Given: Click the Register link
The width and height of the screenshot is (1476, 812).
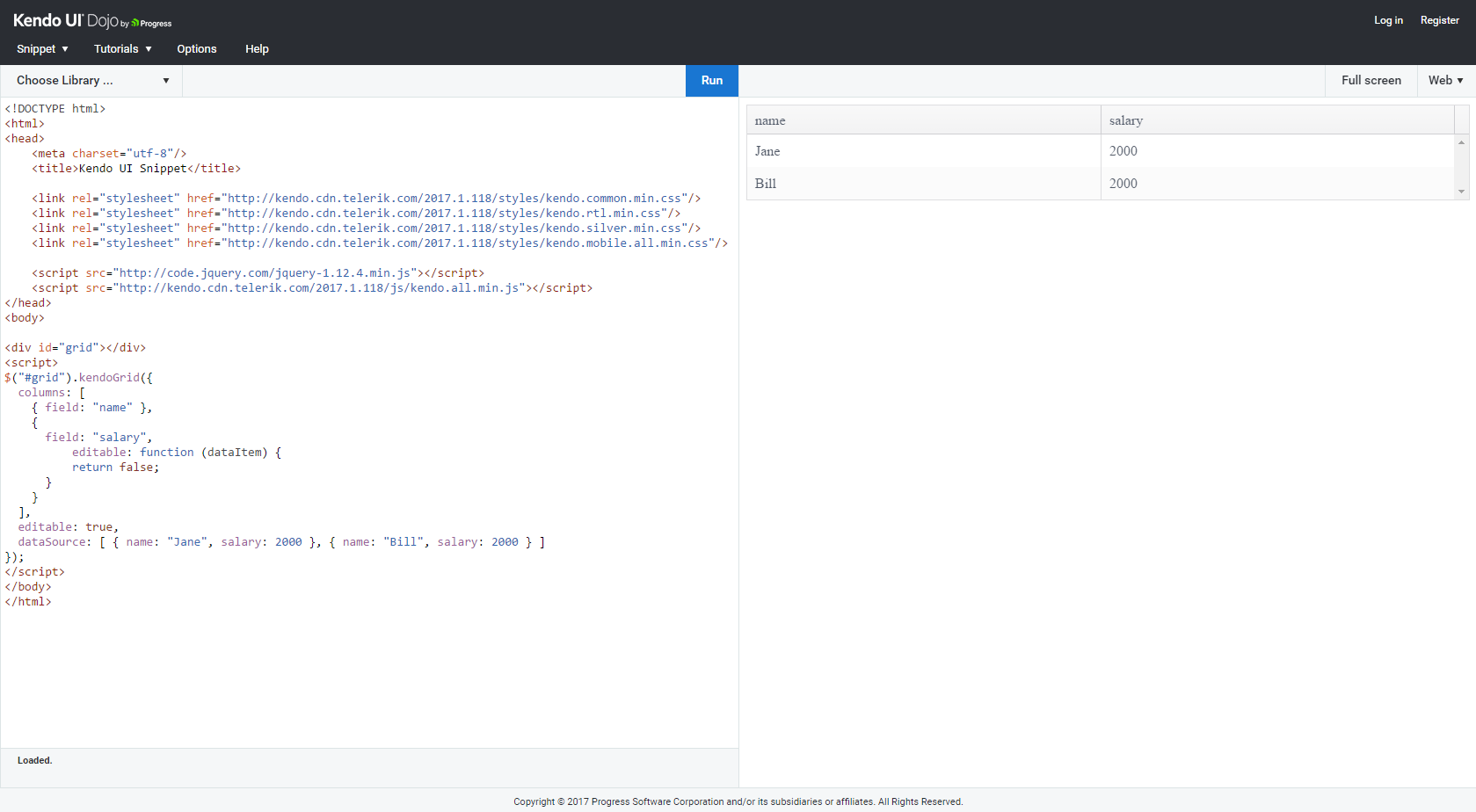Looking at the screenshot, I should pos(1439,20).
